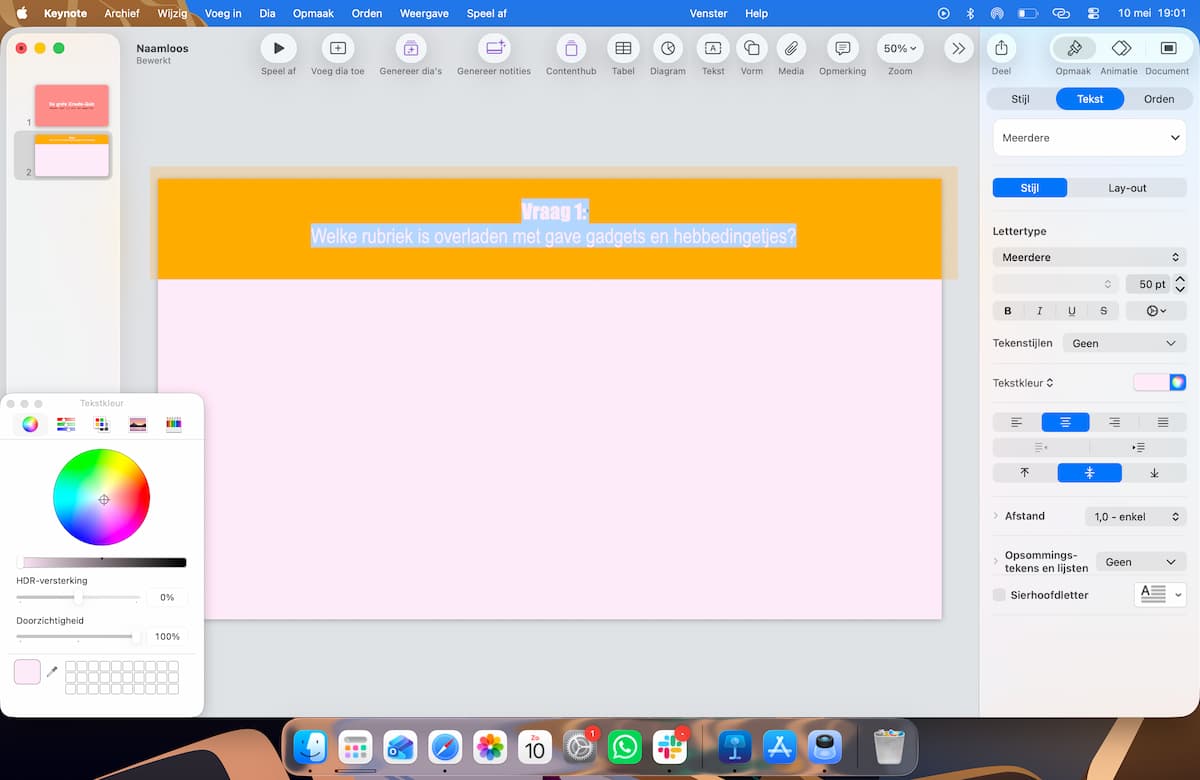
Task: Open the Opmaak menu in menu bar
Action: click(x=313, y=13)
